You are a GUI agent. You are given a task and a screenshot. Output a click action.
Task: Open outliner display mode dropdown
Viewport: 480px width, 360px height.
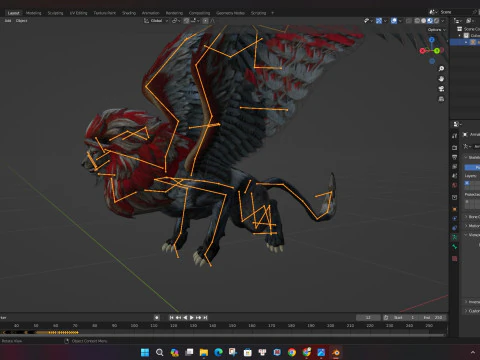click(458, 21)
